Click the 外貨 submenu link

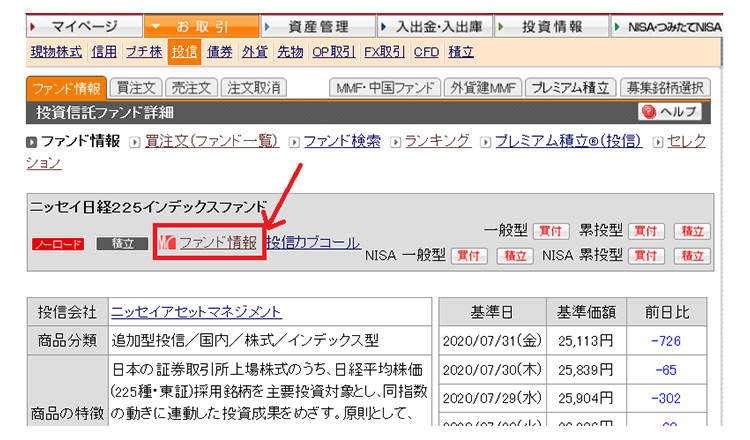[x=254, y=52]
